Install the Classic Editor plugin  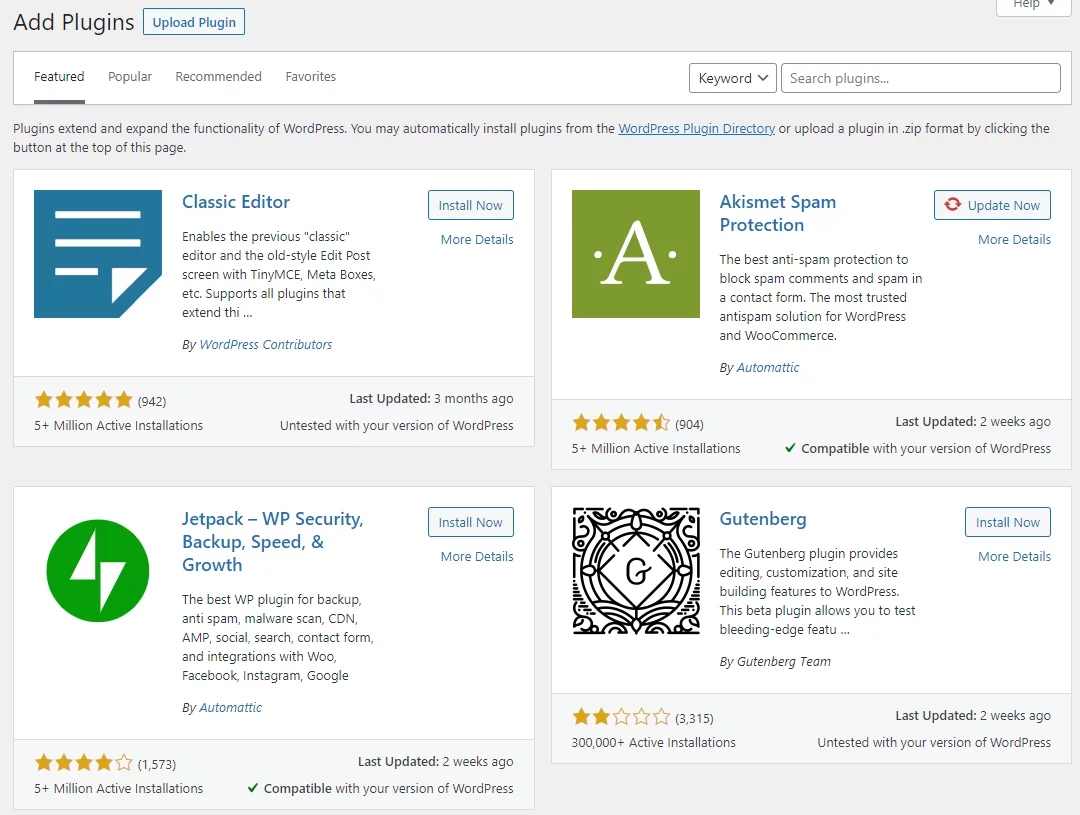coord(470,205)
